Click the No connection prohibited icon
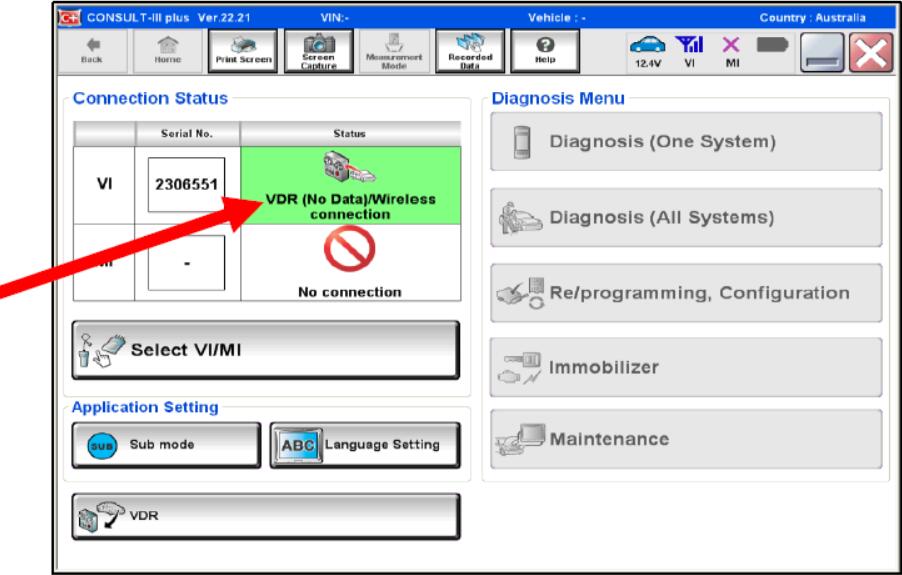902x575 pixels. [x=349, y=249]
